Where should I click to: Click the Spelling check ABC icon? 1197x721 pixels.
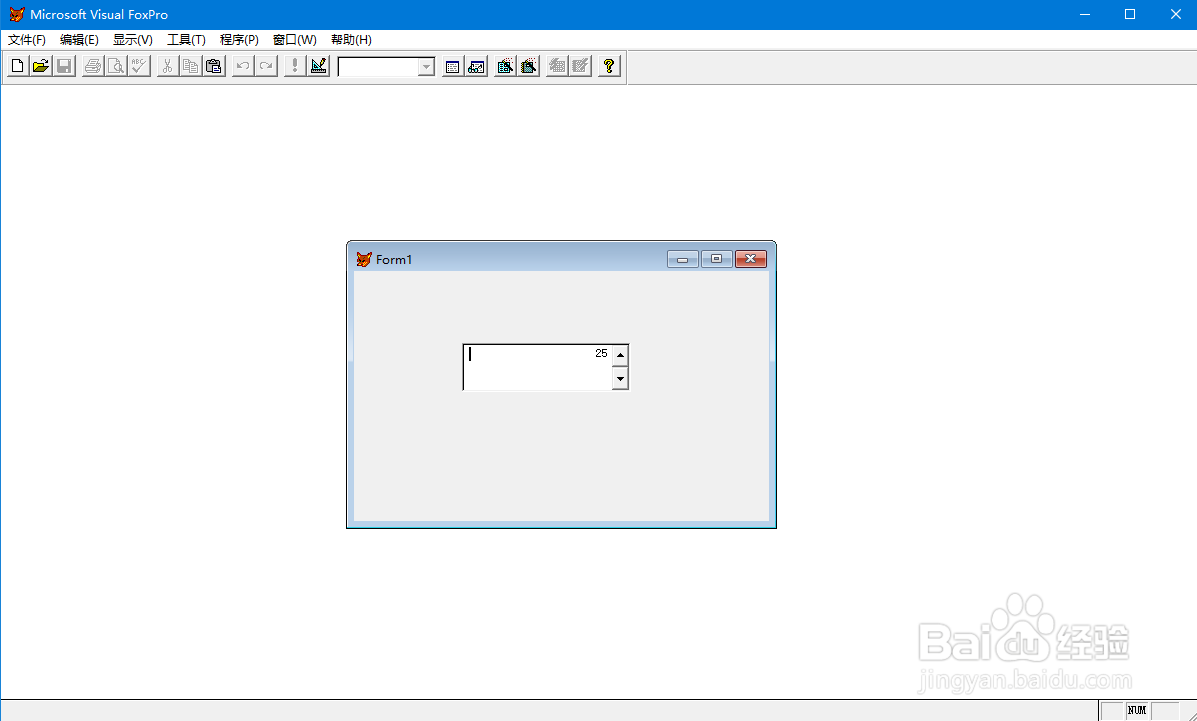coord(139,66)
